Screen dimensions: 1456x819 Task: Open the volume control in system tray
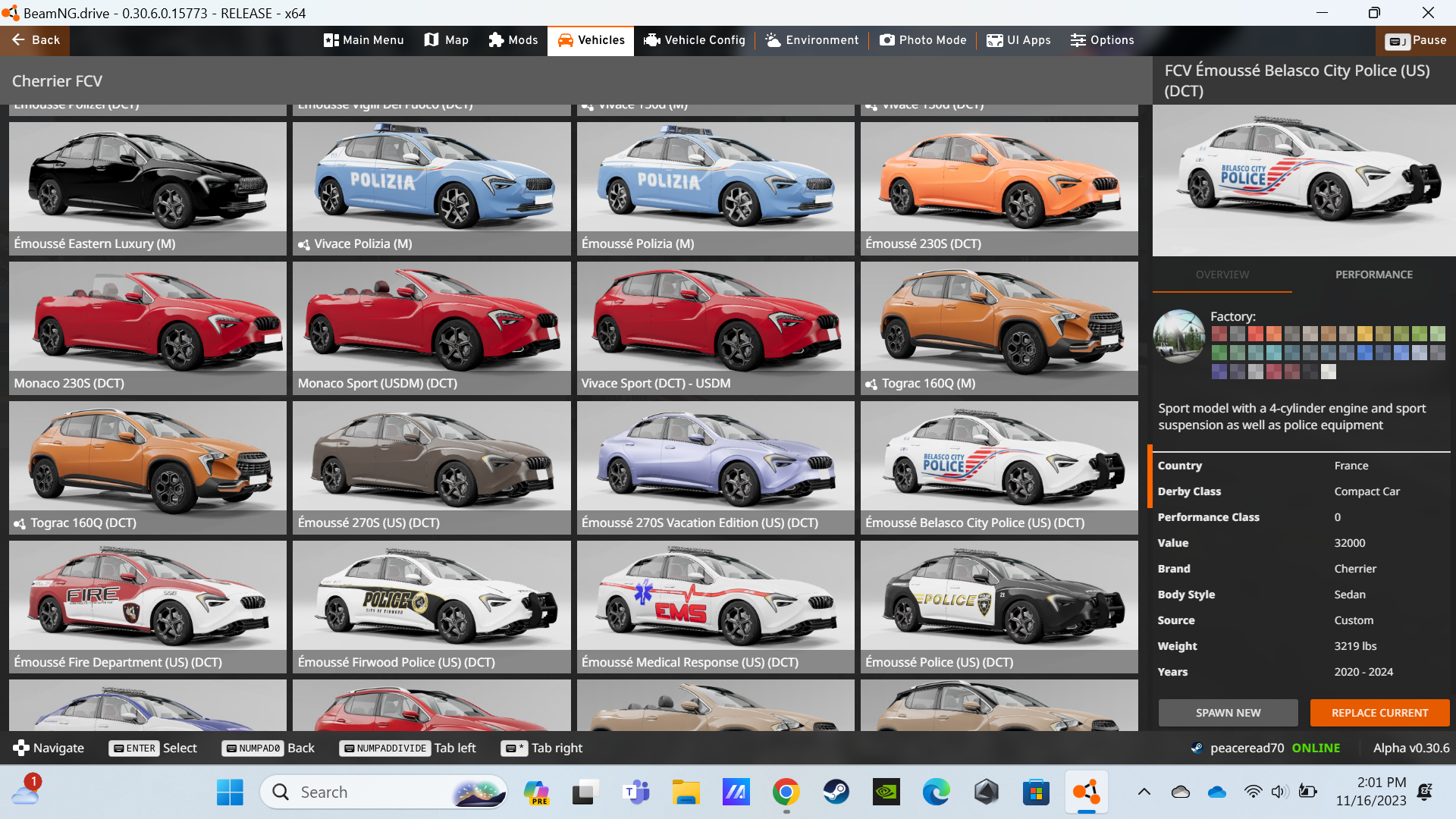1279,792
